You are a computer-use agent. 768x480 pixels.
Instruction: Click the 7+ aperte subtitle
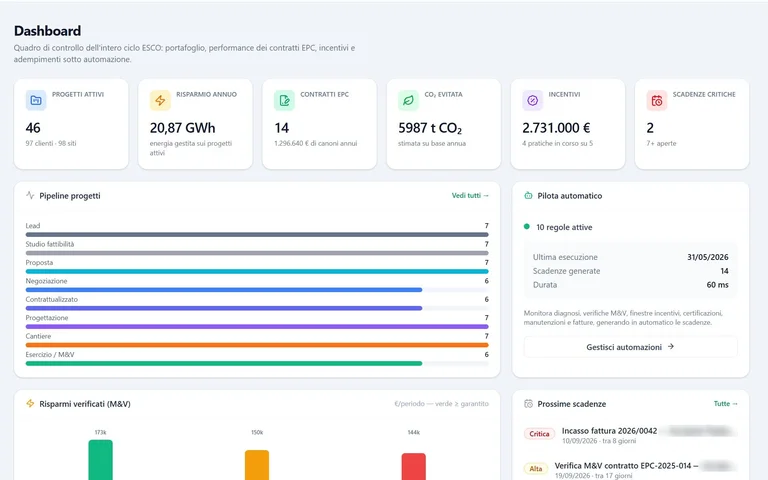point(661,144)
